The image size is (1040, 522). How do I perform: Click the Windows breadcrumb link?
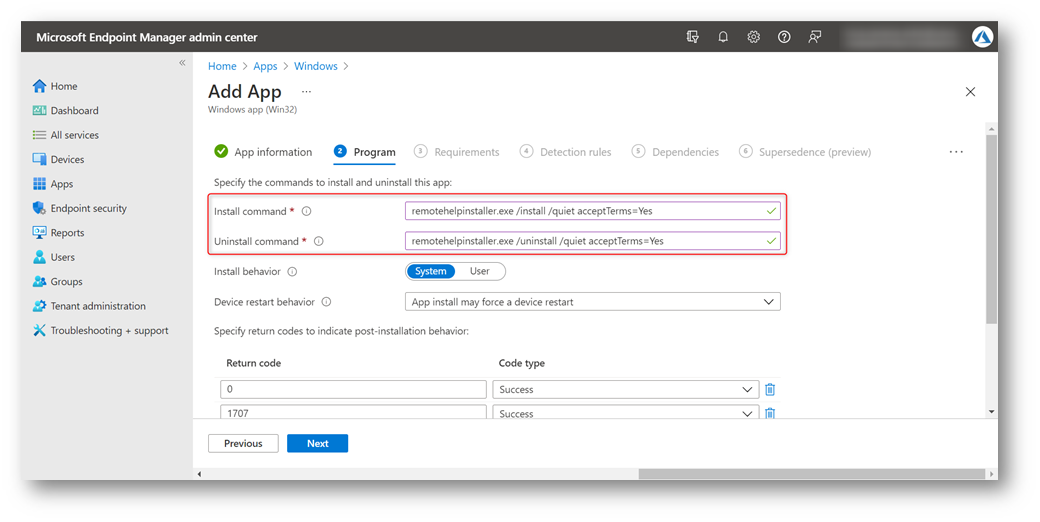[316, 66]
